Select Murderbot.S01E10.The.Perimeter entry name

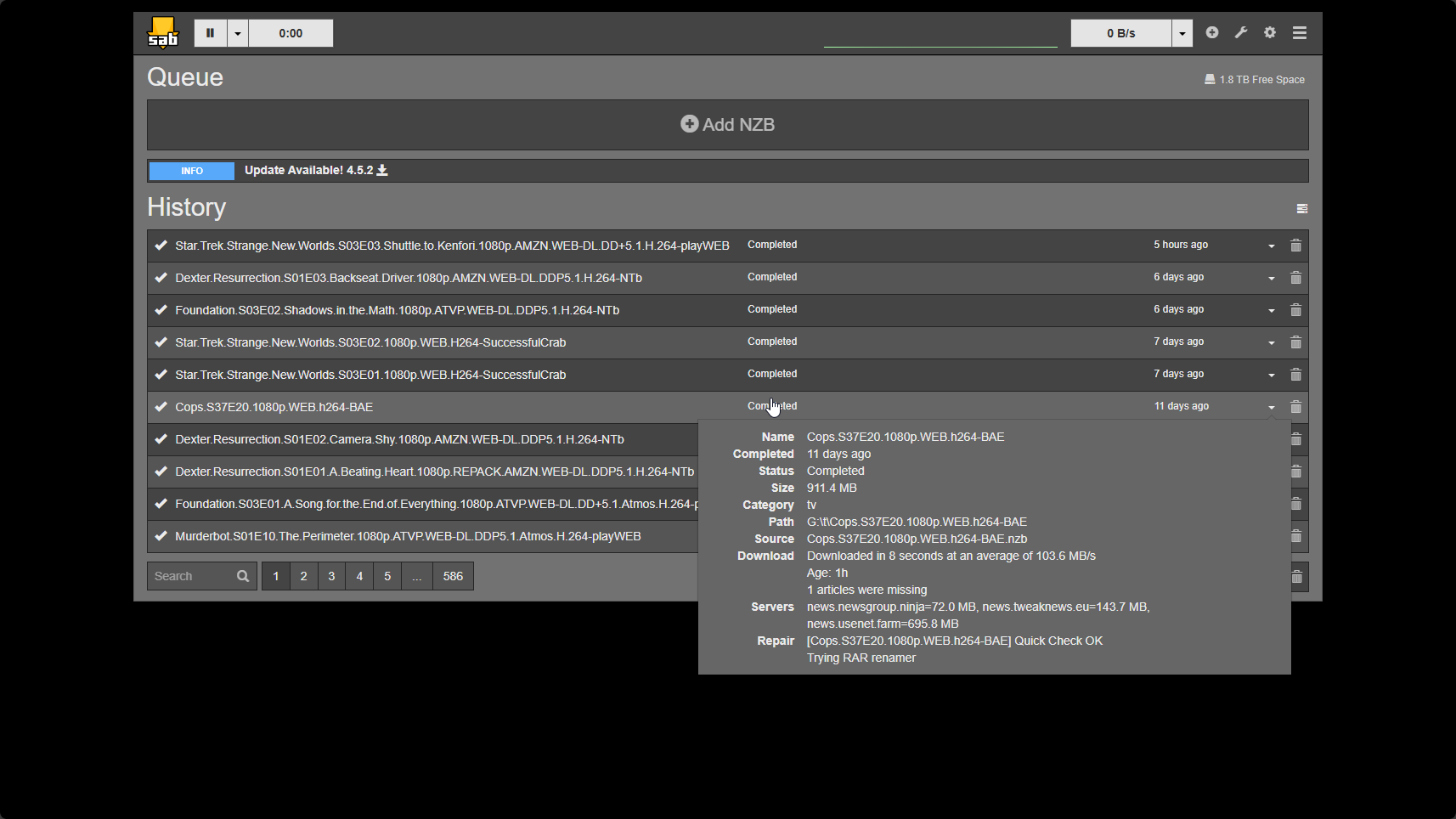point(408,536)
